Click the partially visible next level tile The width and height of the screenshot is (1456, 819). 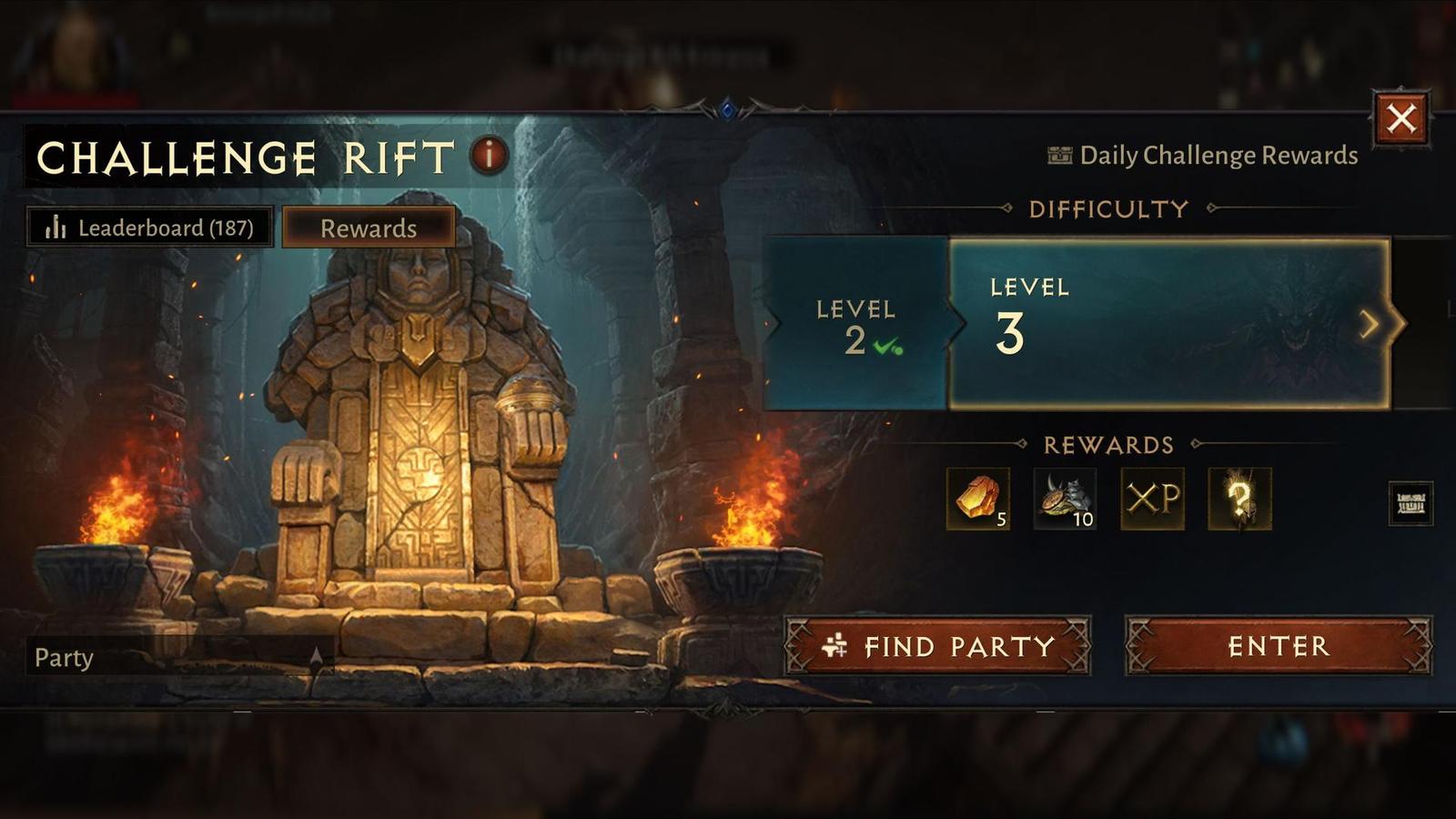tap(1425, 324)
